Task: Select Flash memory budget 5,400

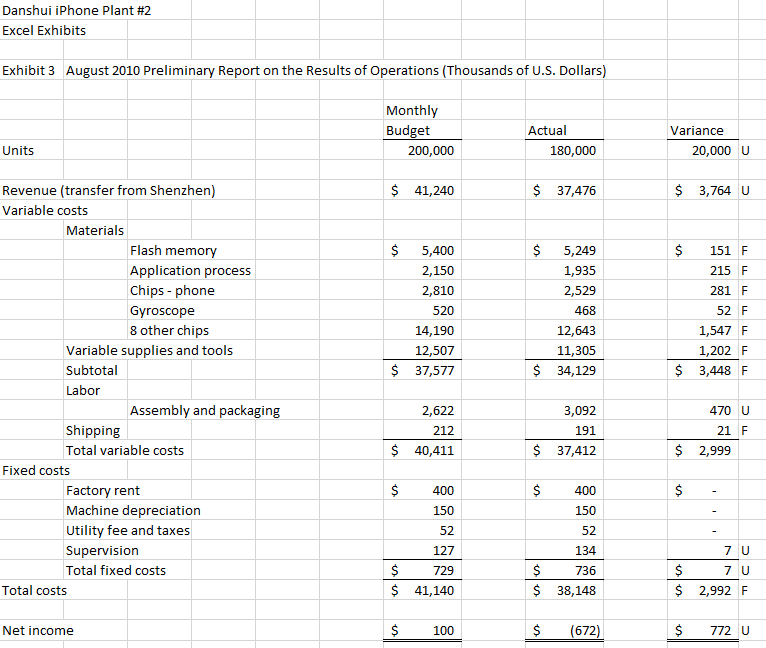Action: pyautogui.click(x=438, y=251)
